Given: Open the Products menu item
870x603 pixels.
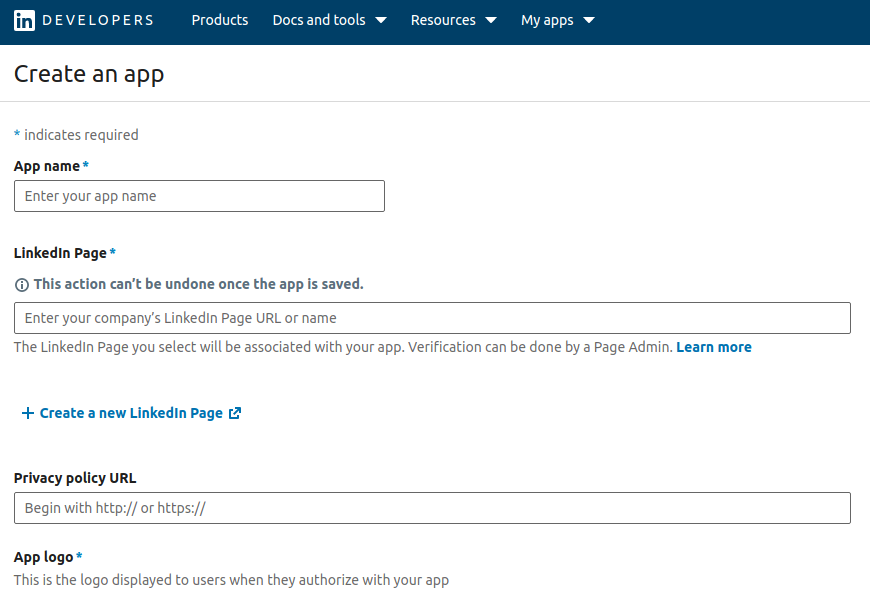Looking at the screenshot, I should (x=220, y=20).
